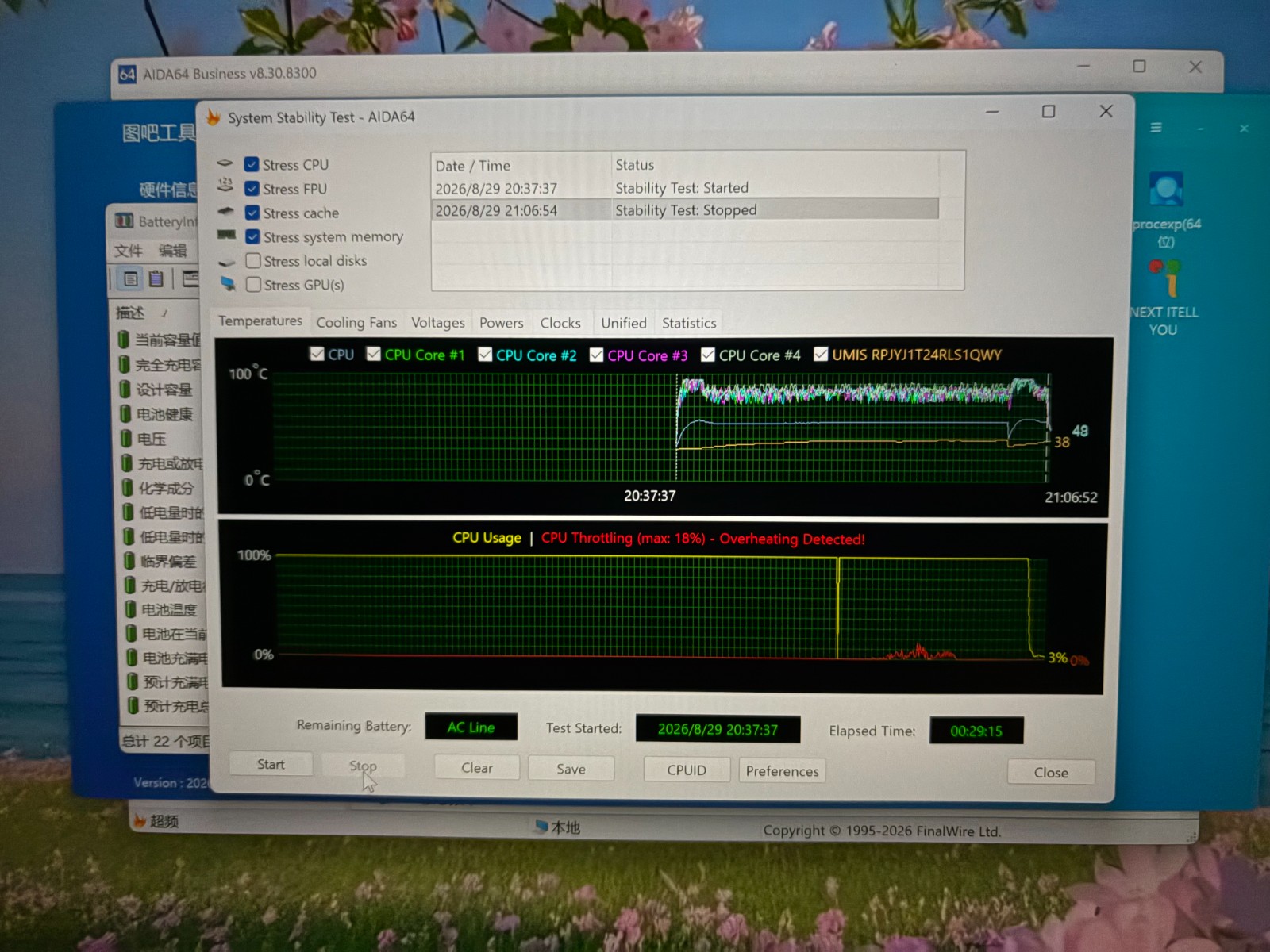This screenshot has width=1270, height=952.
Task: Open the CPUID panel
Action: point(687,770)
